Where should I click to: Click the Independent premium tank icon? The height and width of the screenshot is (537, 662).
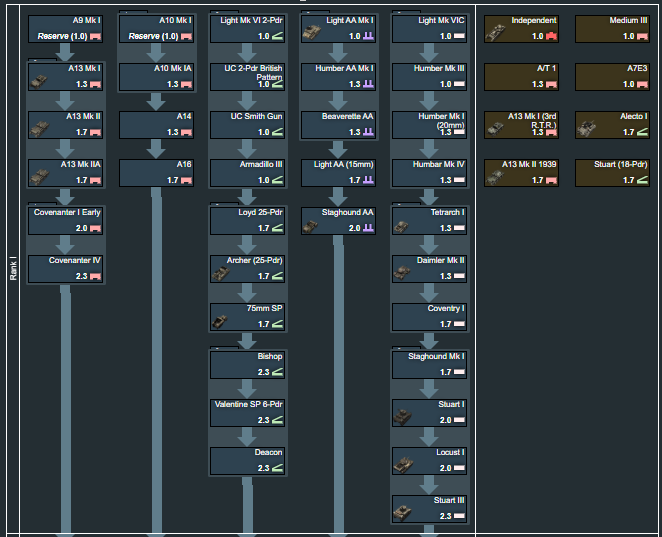pyautogui.click(x=497, y=33)
